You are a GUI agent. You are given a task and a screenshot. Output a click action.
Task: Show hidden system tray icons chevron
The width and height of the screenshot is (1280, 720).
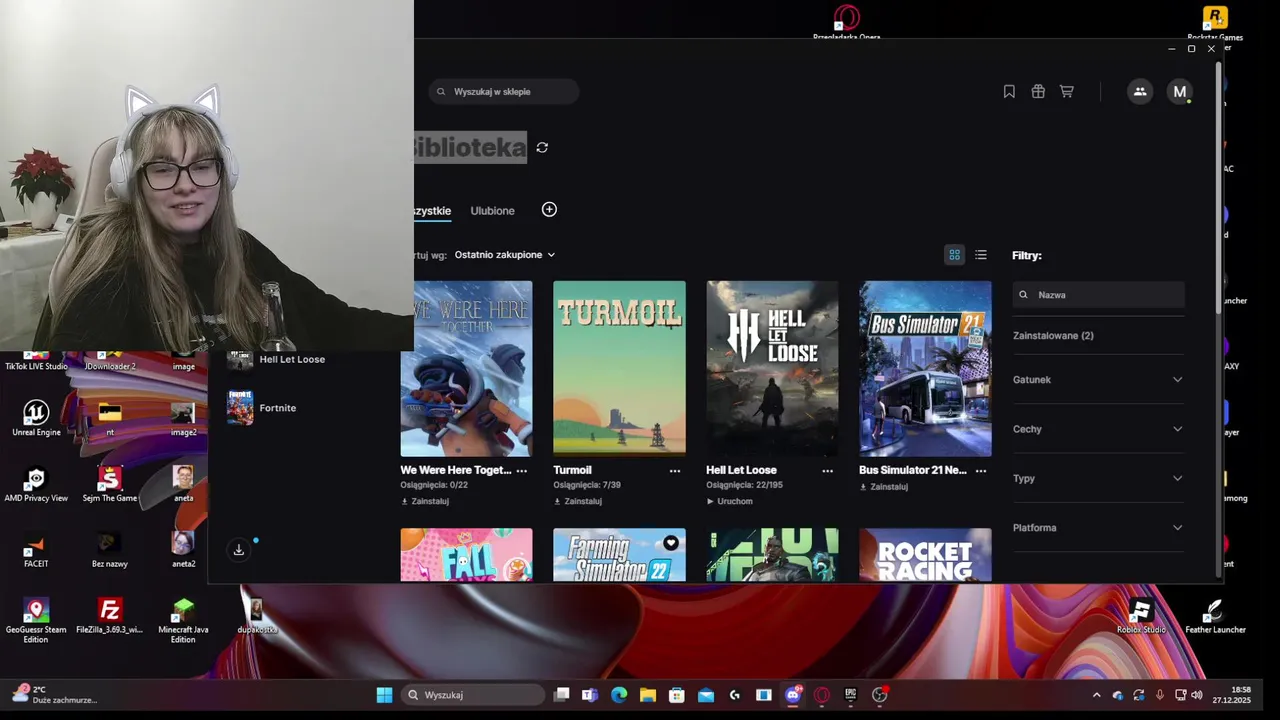tap(1096, 695)
